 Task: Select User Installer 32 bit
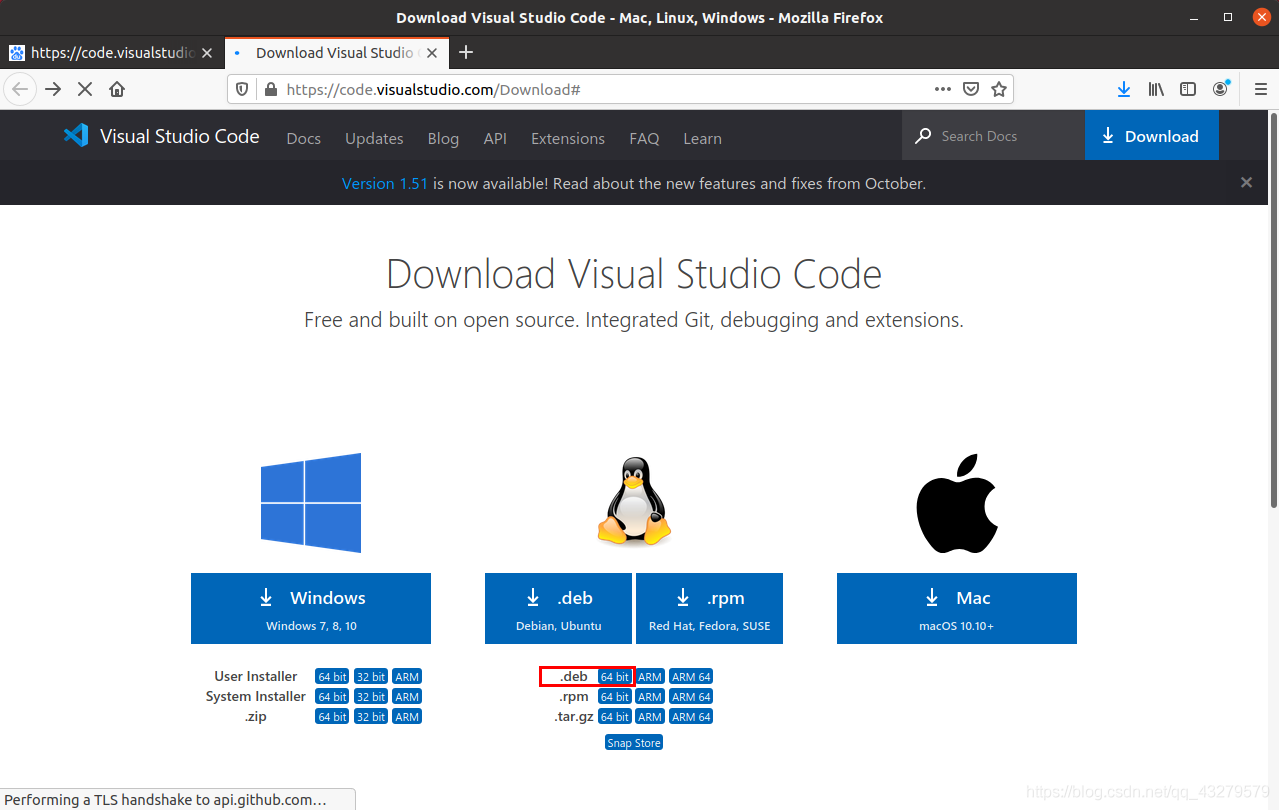pos(371,677)
